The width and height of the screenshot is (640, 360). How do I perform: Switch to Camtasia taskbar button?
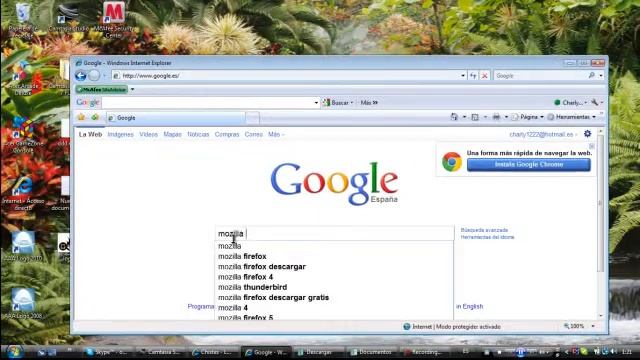[160, 352]
